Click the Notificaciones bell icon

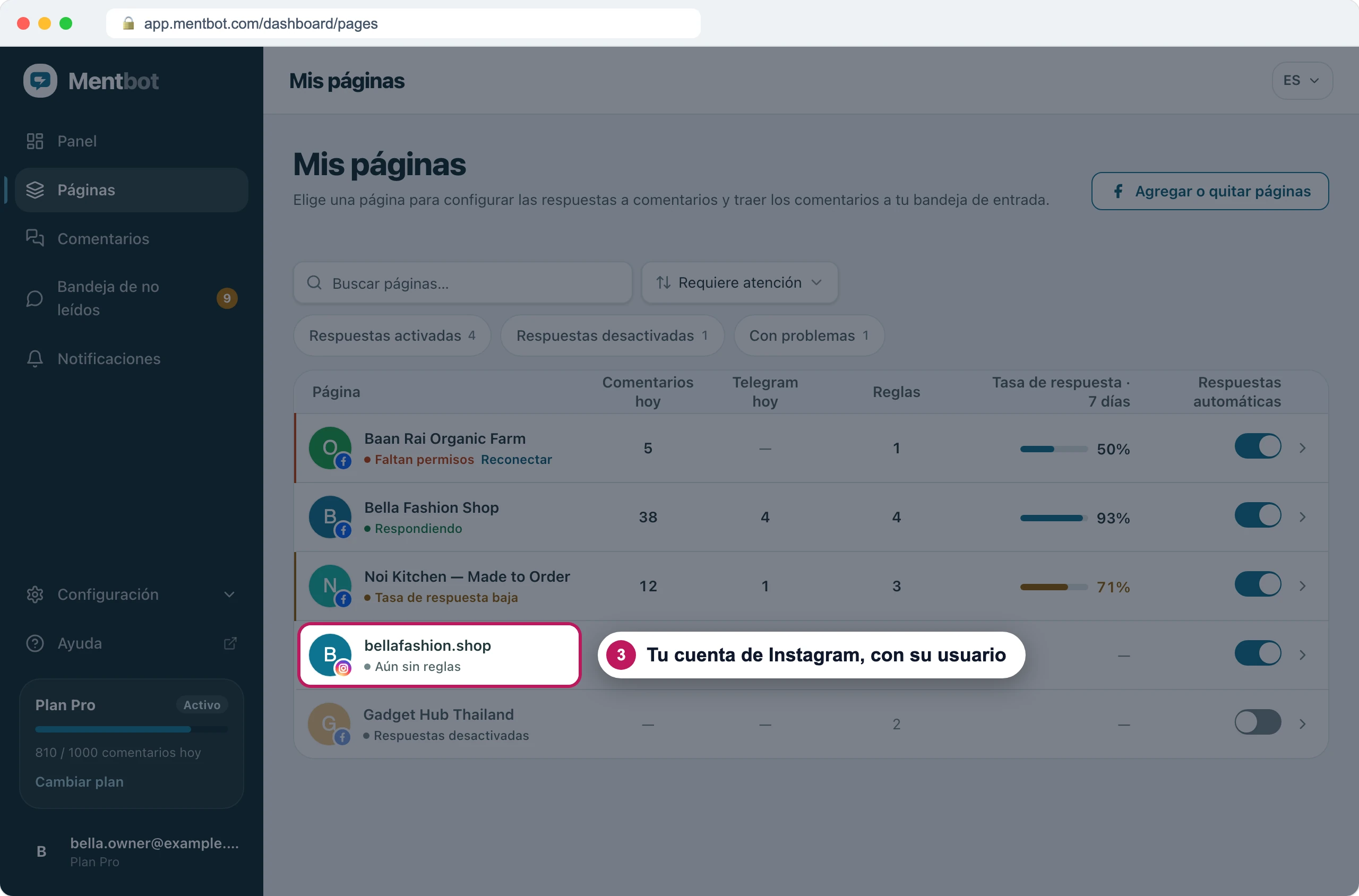click(x=35, y=358)
